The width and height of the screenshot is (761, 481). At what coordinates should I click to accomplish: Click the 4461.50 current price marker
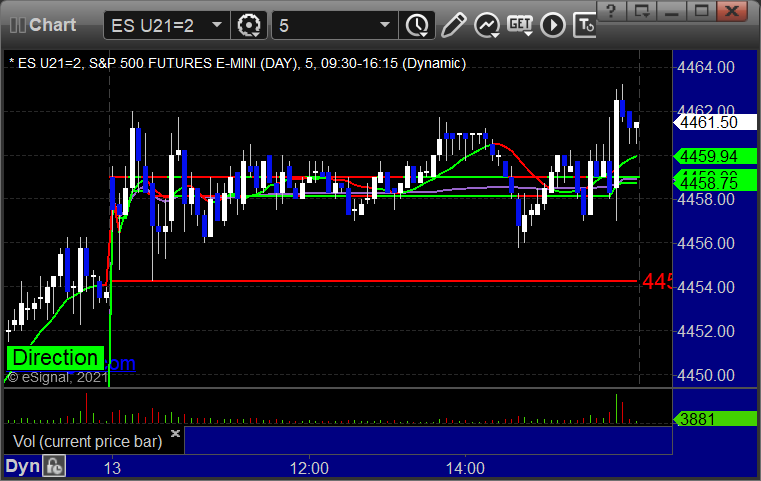tap(715, 122)
